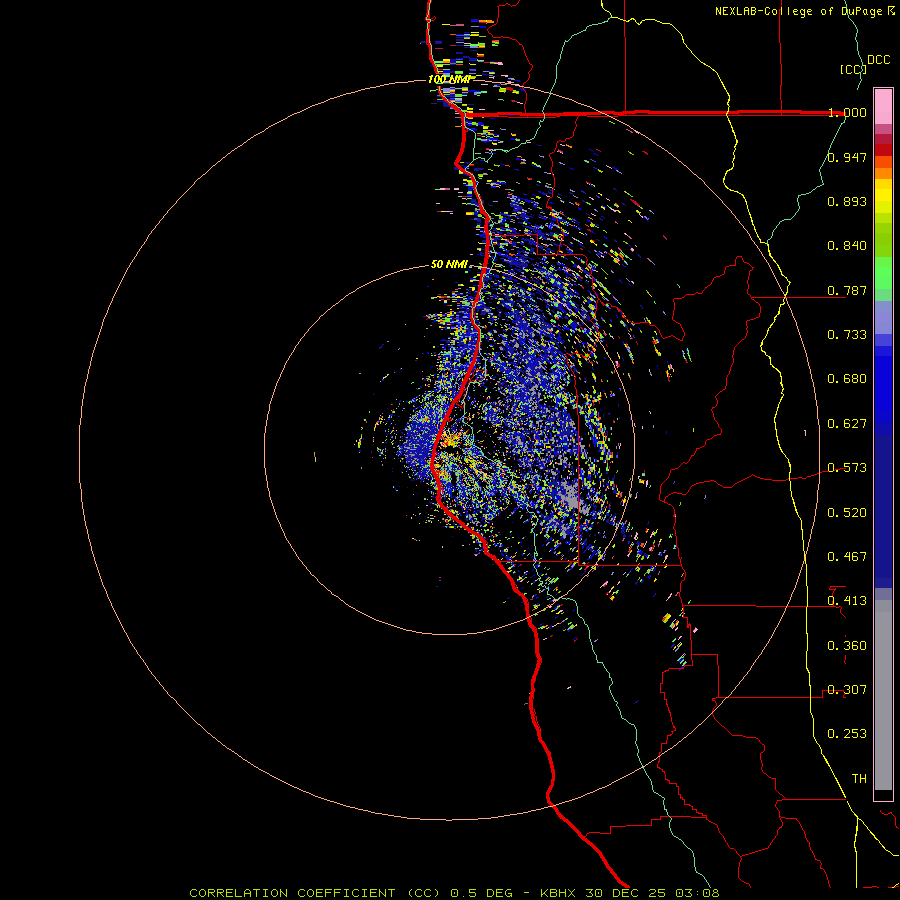900x900 pixels.
Task: Click the 50 NMI range ring label
Action: pyautogui.click(x=449, y=265)
